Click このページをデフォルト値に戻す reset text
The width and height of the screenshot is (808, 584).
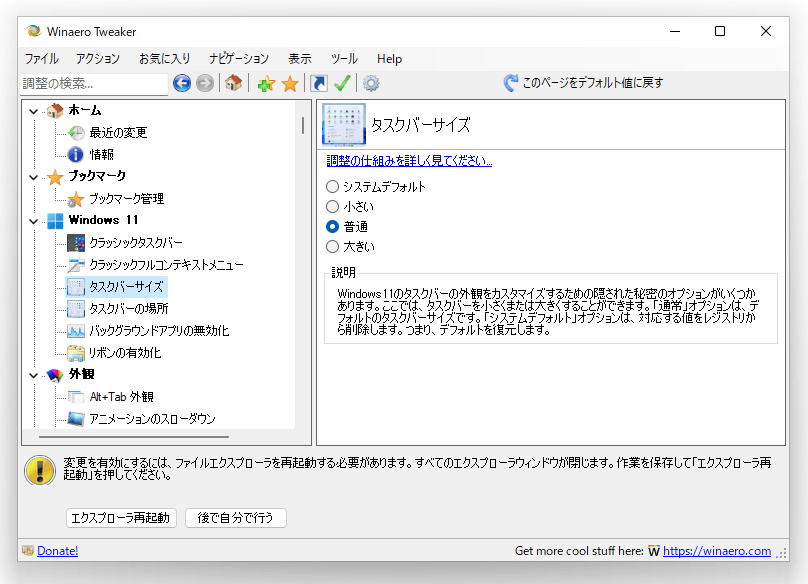[593, 83]
